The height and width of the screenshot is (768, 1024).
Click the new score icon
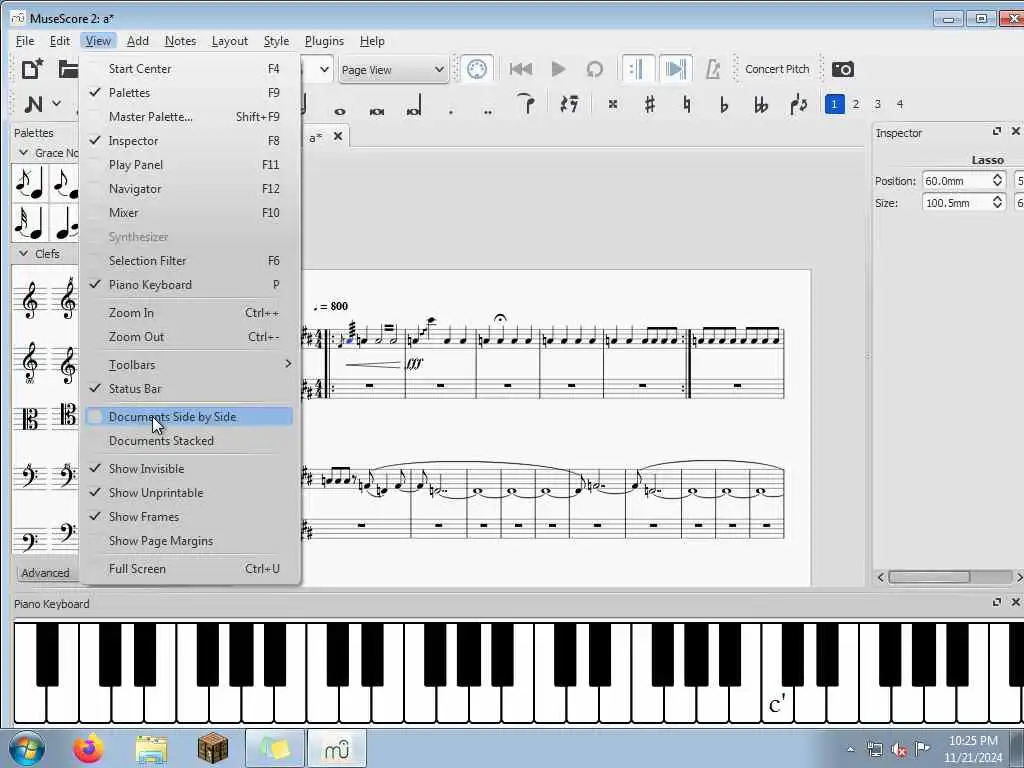pyautogui.click(x=32, y=69)
